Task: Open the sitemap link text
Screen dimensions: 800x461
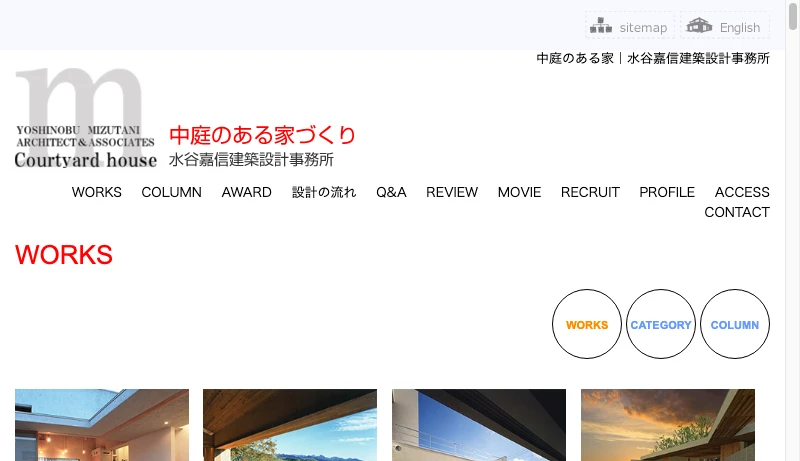Action: click(x=643, y=28)
